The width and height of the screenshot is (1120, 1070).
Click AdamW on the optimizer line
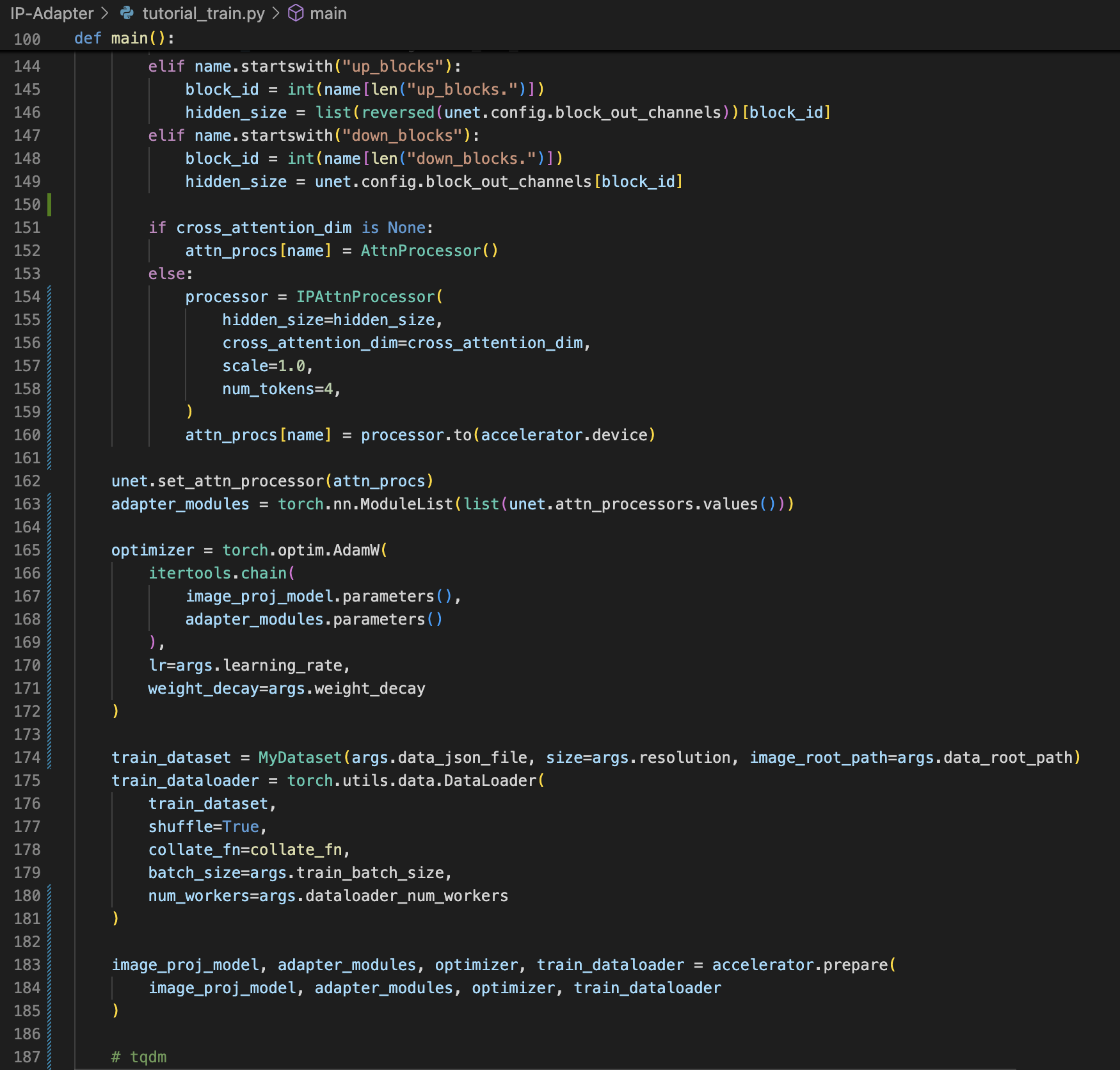click(x=356, y=550)
